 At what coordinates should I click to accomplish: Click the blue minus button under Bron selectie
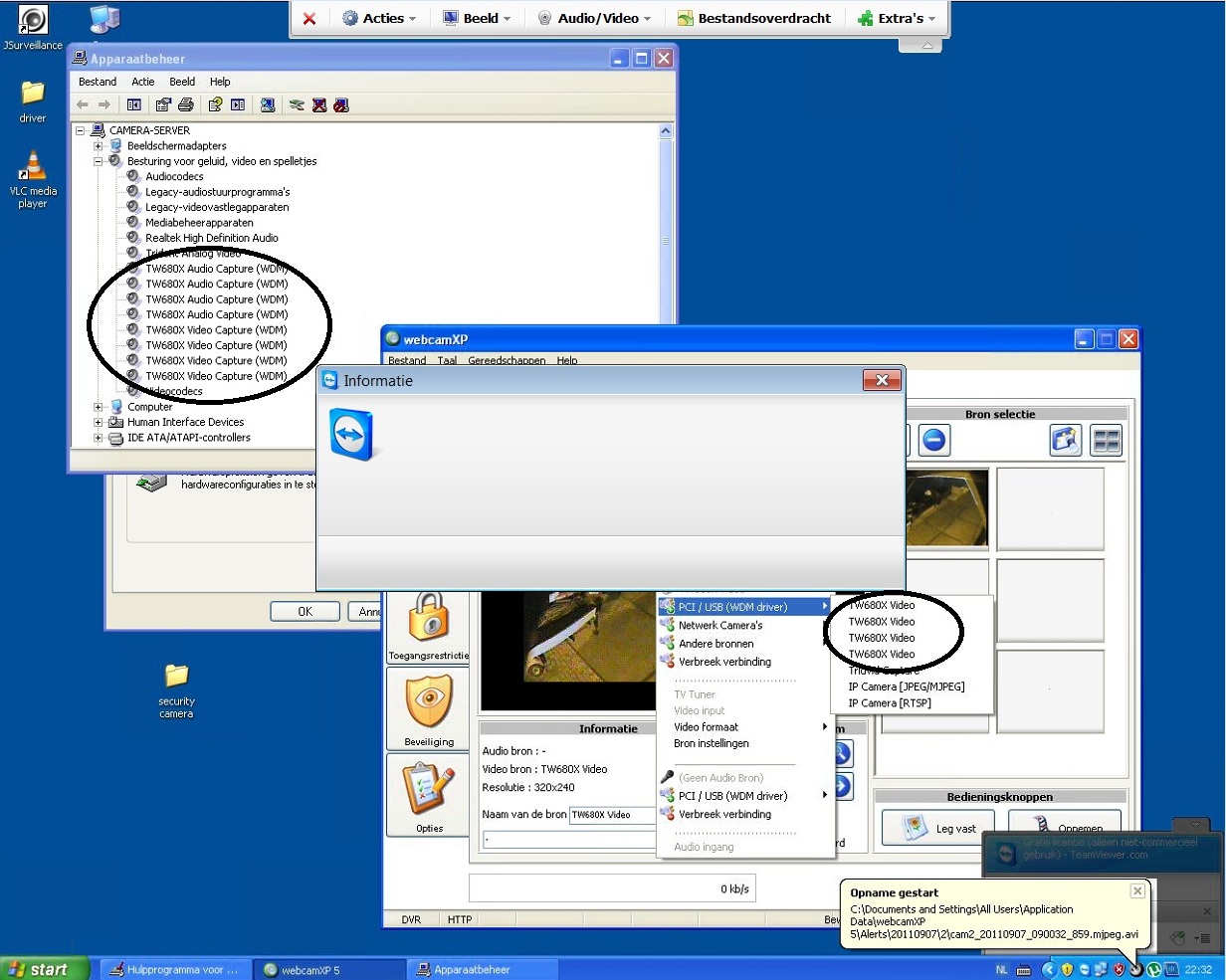(x=933, y=439)
